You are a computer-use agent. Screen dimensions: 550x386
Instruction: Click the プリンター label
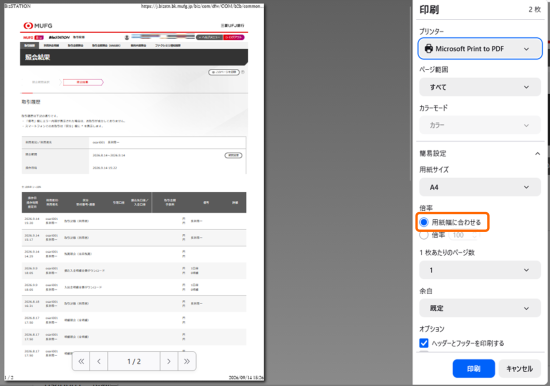pos(431,32)
